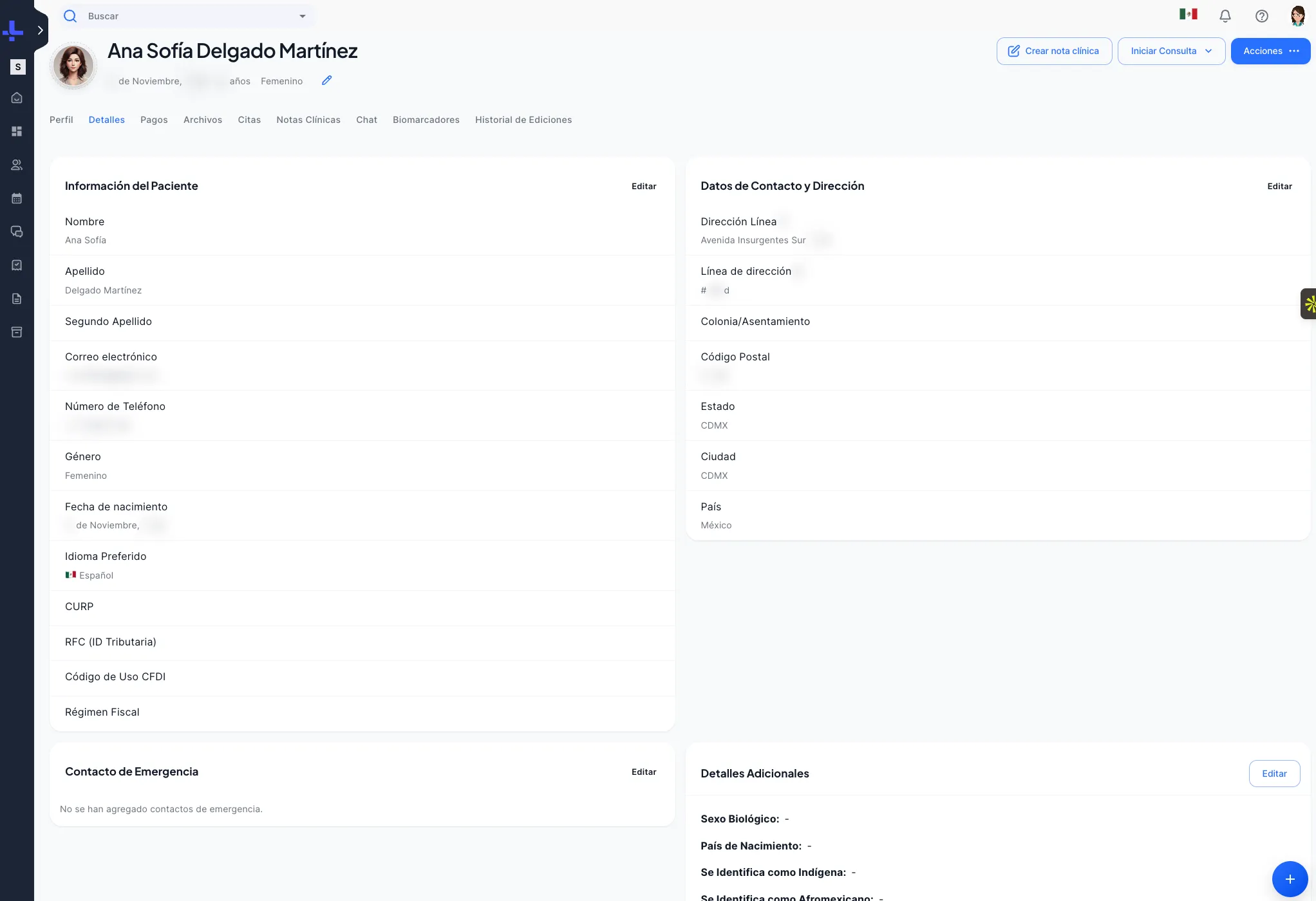Open the calendar icon in the sidebar
Viewport: 1316px width, 901px height.
pyautogui.click(x=17, y=198)
